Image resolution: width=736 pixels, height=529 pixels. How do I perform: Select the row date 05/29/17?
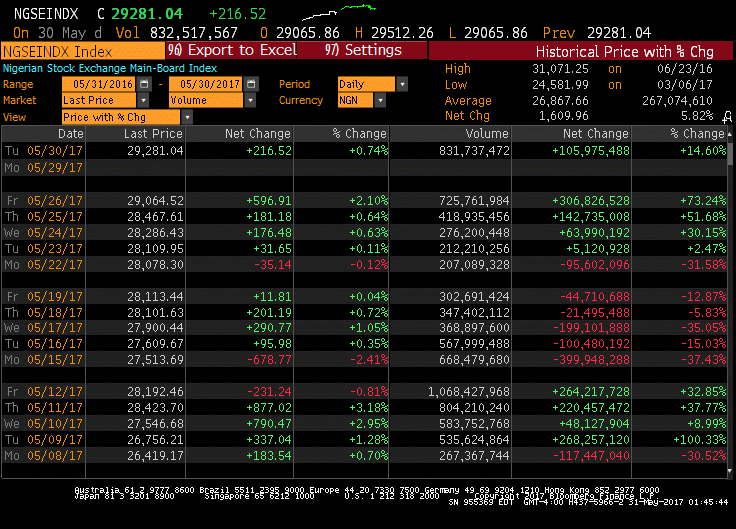(55, 168)
